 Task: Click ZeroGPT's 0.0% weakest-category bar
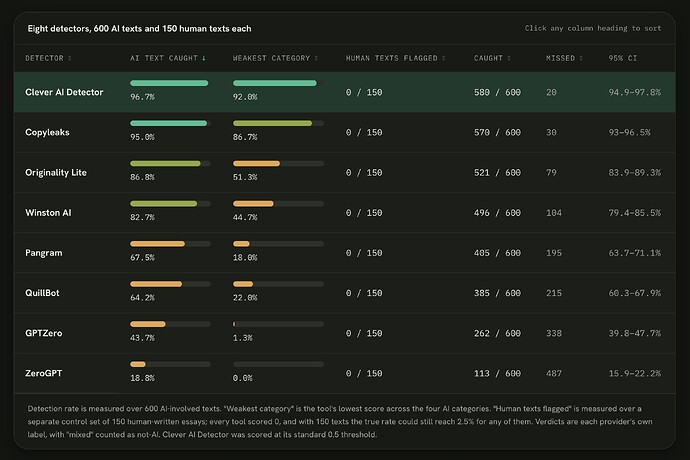pyautogui.click(x=278, y=364)
